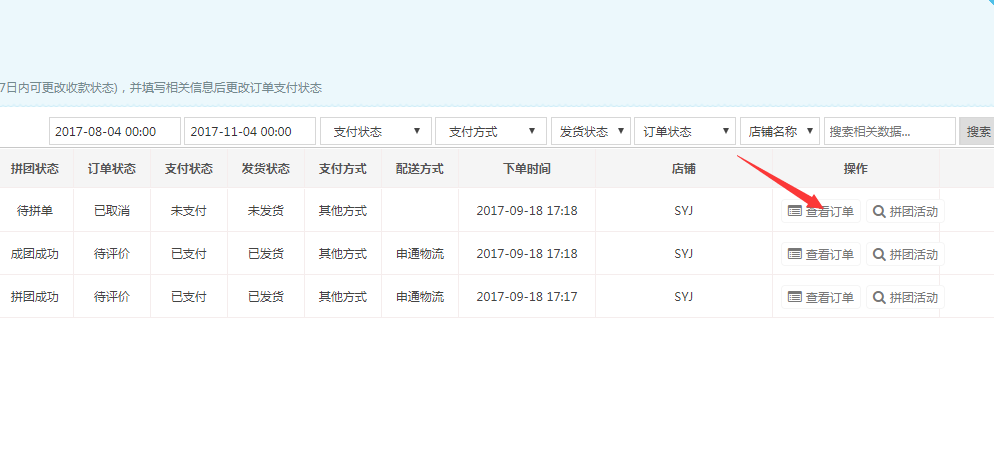Click the list icon in second row's 查看订单
Screen dimensions: 994x455
795,254
